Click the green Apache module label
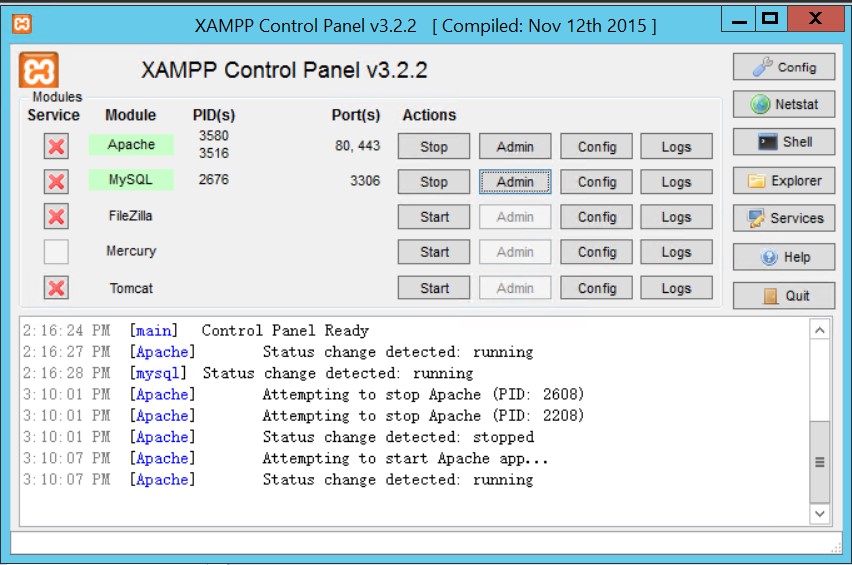Screen dimensions: 852x565 click(131, 145)
